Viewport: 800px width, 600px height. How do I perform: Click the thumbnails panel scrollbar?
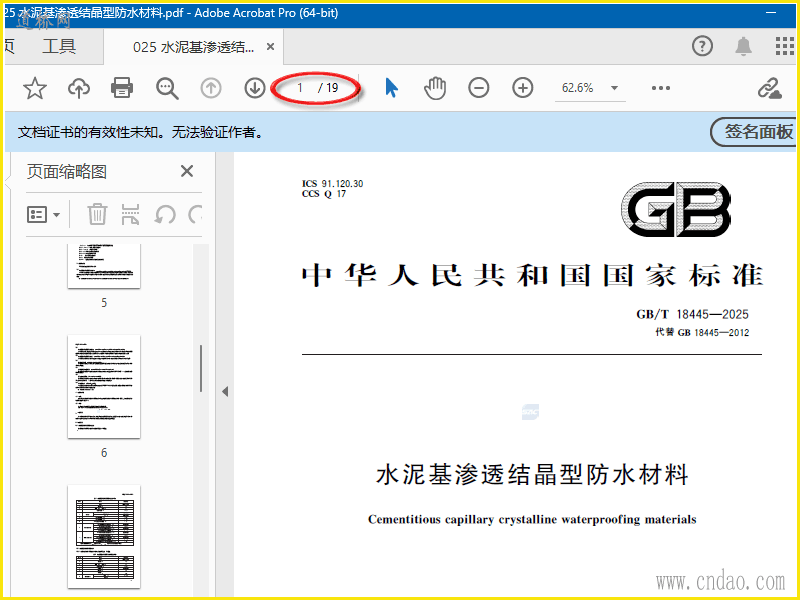(201, 368)
